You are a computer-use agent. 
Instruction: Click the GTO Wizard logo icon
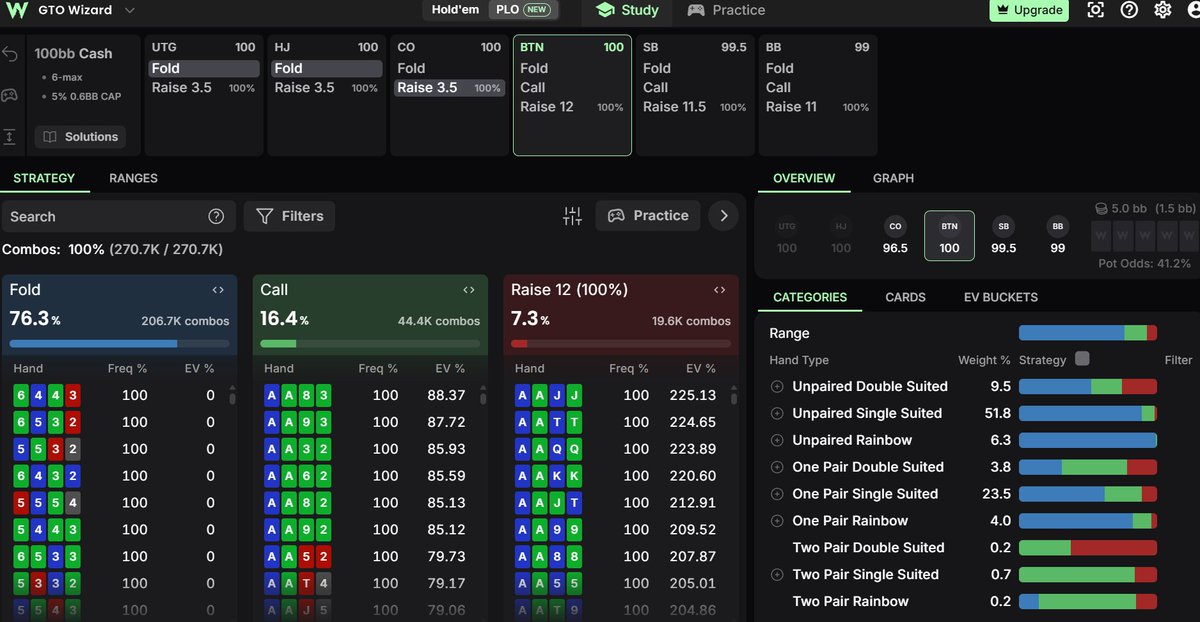pyautogui.click(x=14, y=10)
